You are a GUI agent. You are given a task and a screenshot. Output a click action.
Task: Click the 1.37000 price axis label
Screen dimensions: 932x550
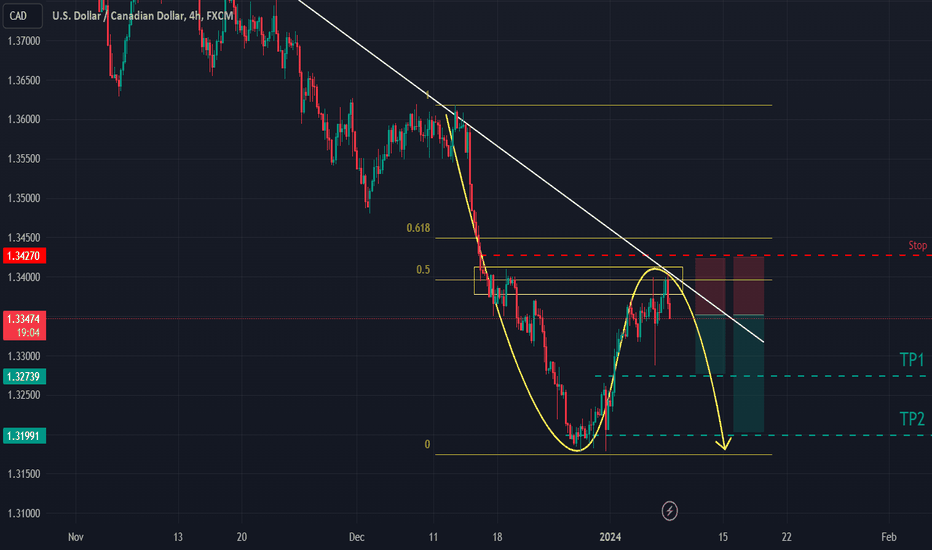click(x=24, y=41)
